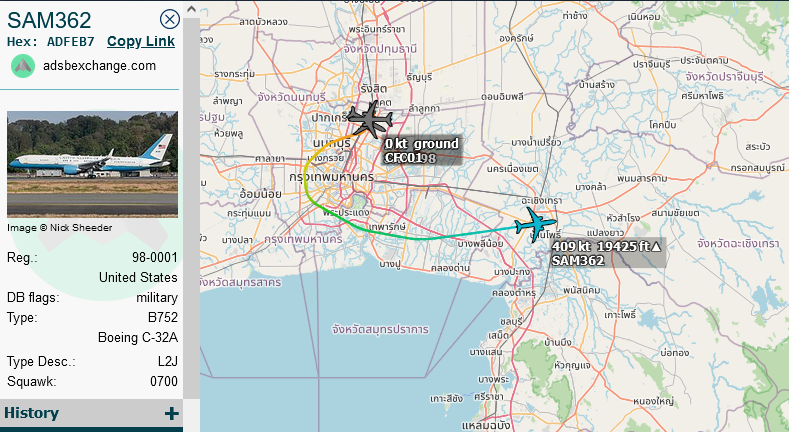The image size is (789, 432).
Task: Click the DB flags military value
Action: [x=157, y=298]
